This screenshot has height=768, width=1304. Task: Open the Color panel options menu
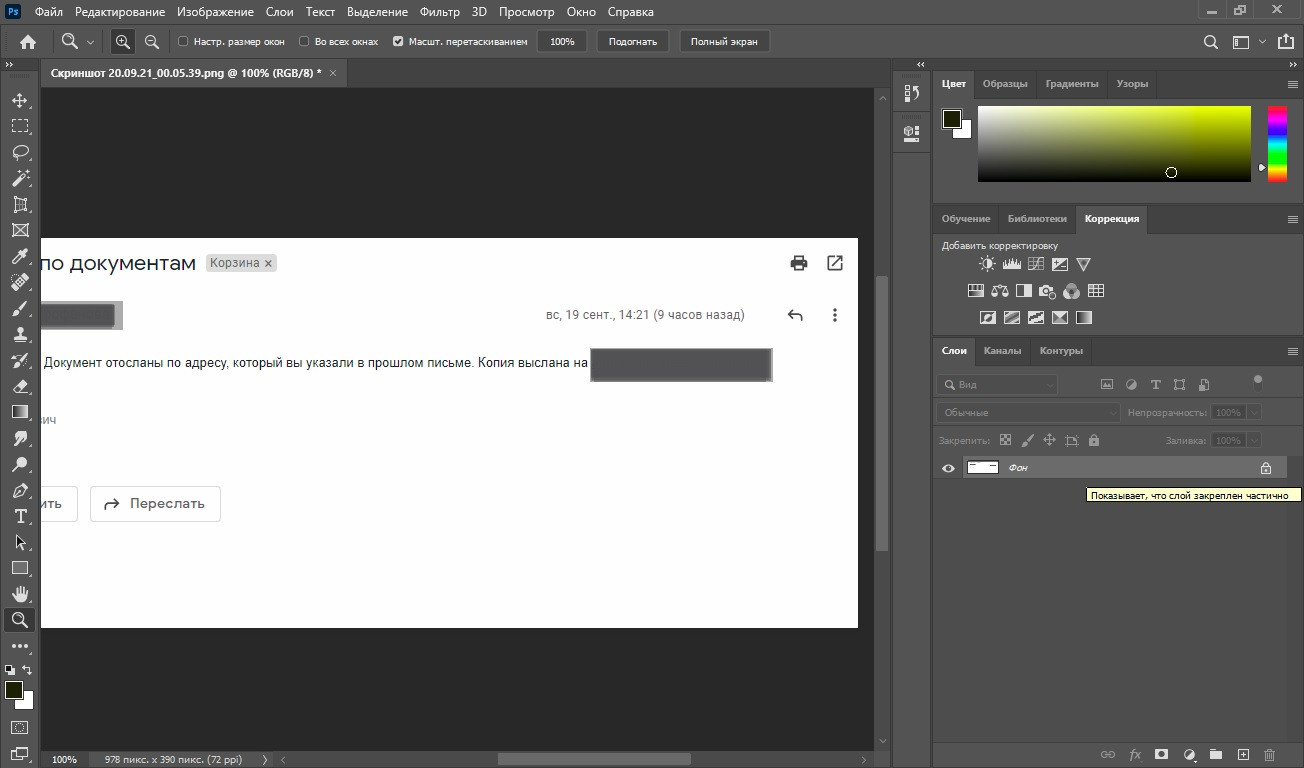point(1292,84)
